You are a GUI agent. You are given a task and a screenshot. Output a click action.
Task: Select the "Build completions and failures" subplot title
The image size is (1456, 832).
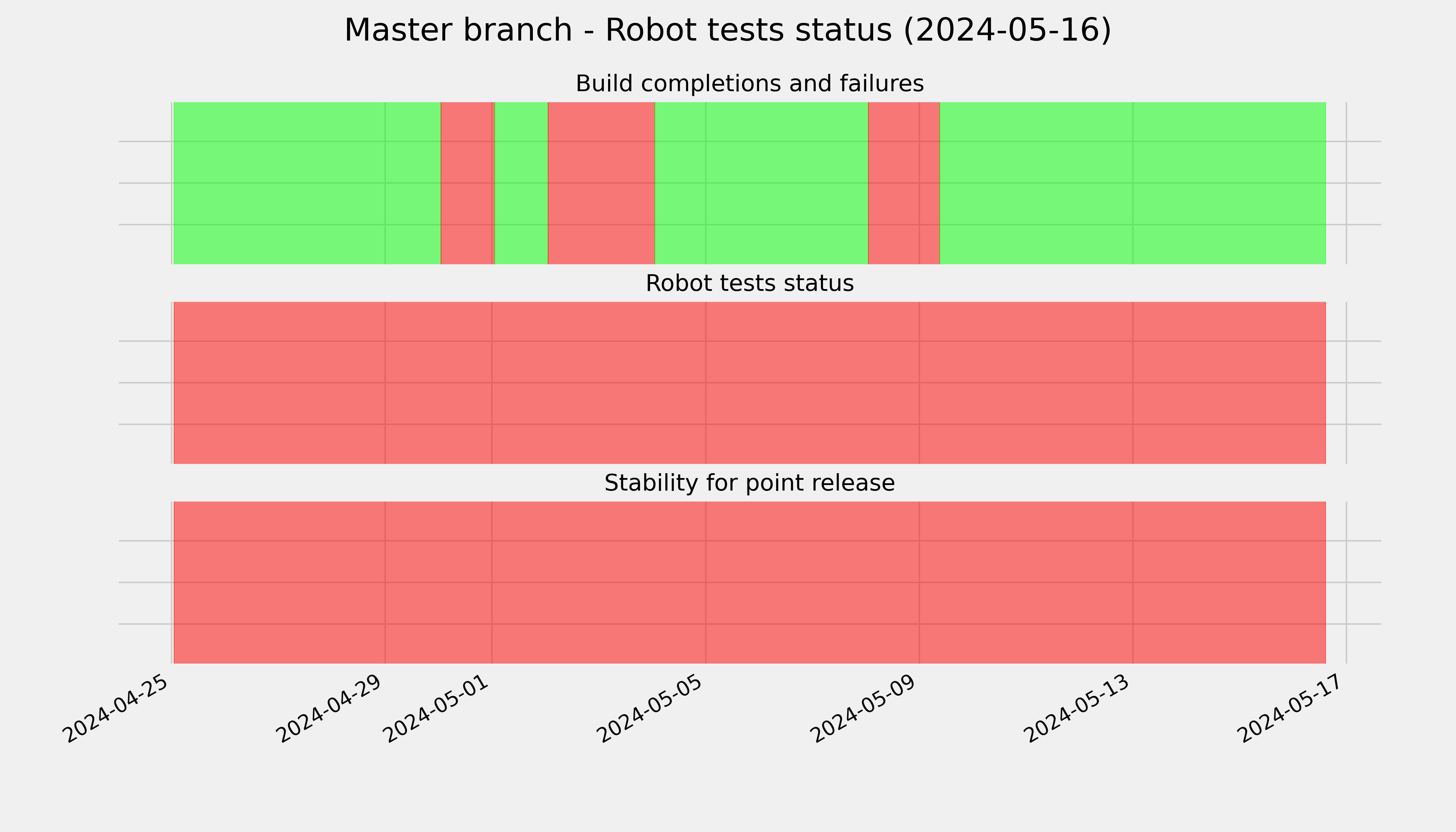(749, 84)
